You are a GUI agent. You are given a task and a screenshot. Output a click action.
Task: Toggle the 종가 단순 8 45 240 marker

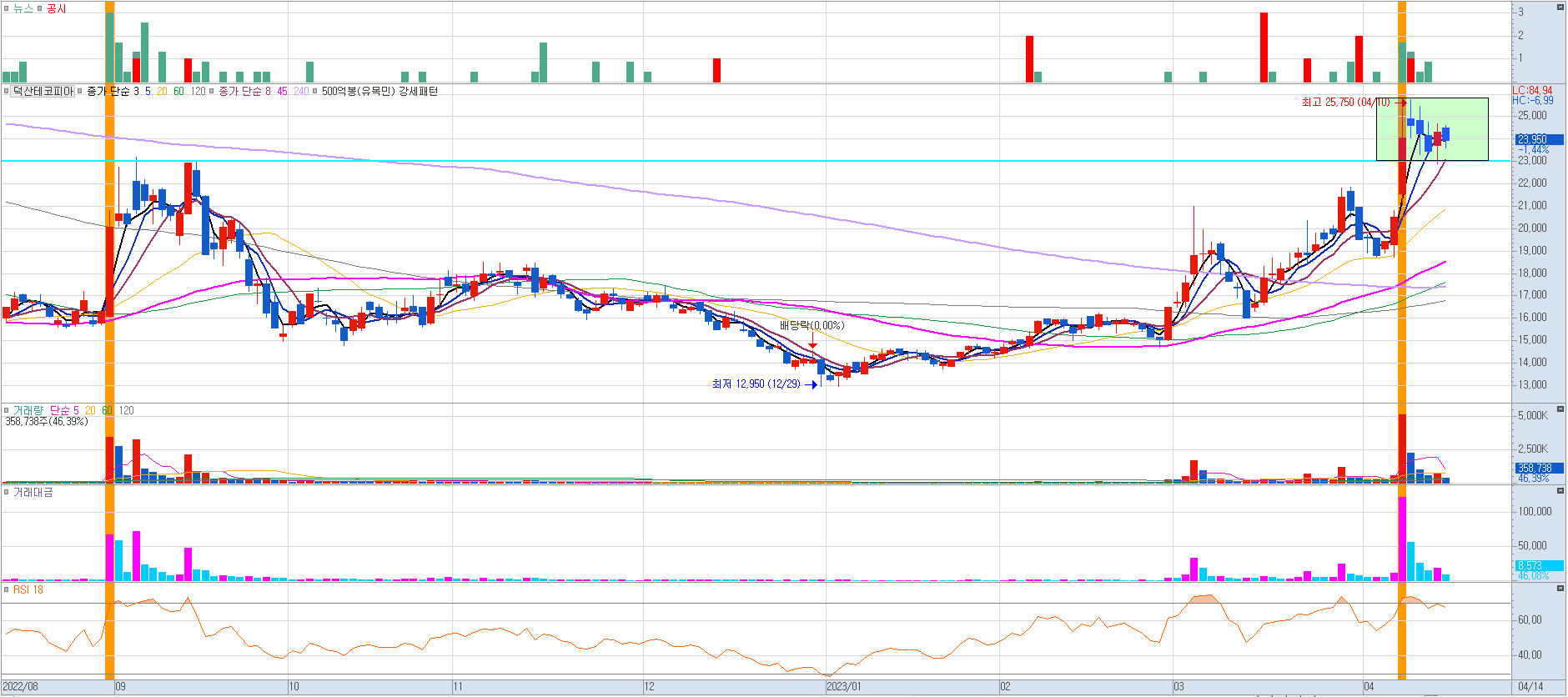pyautogui.click(x=213, y=91)
